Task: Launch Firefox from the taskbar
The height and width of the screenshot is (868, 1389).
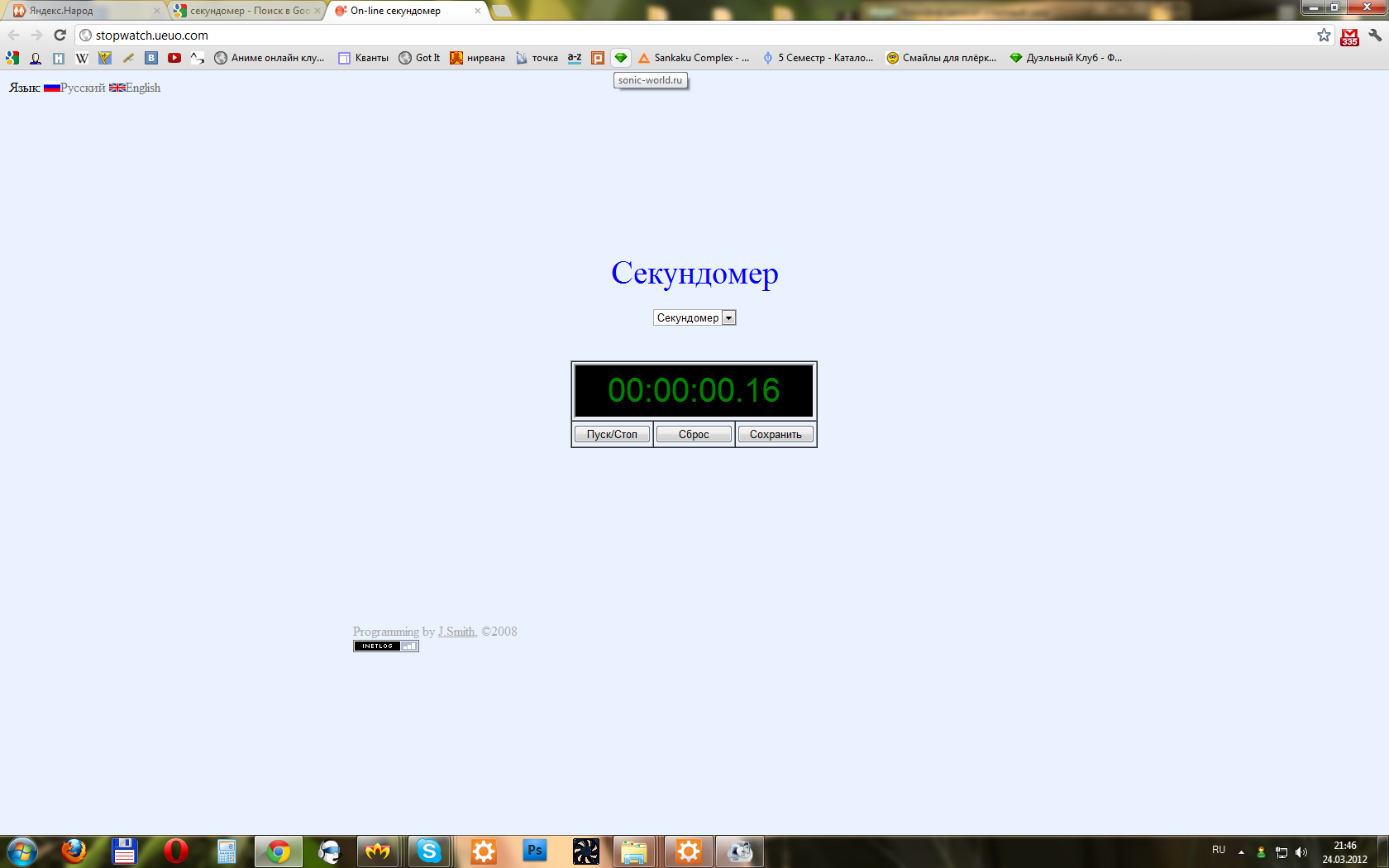Action: pyautogui.click(x=74, y=851)
